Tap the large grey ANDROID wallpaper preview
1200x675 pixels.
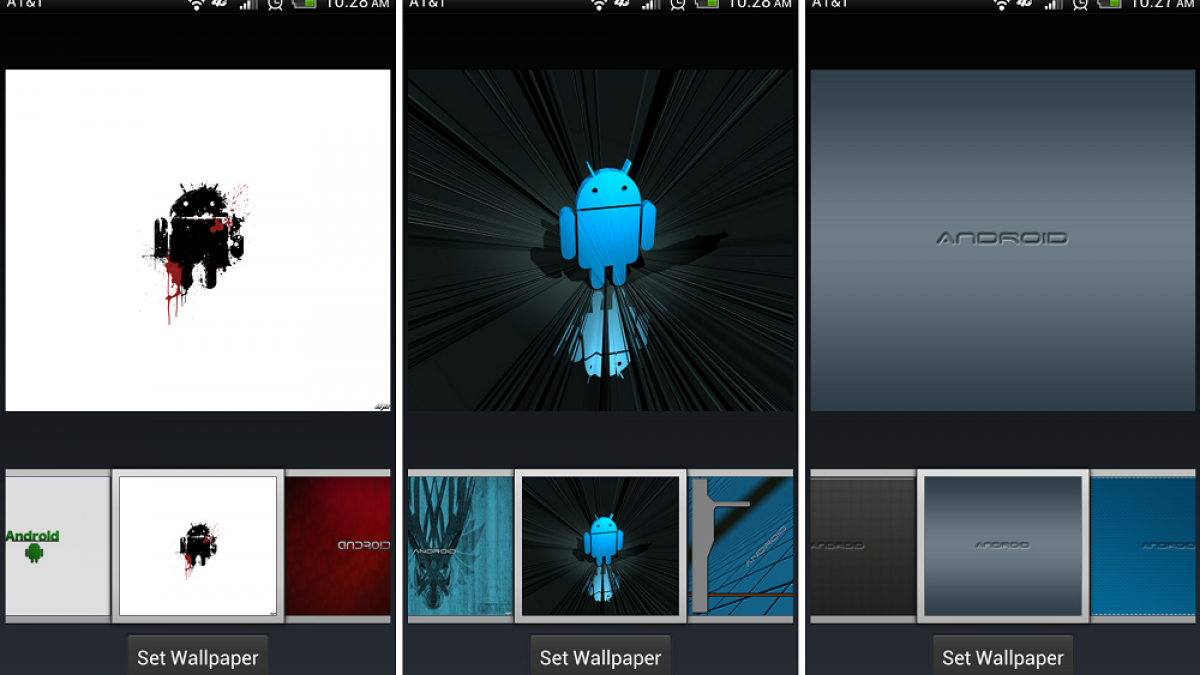tap(1003, 240)
